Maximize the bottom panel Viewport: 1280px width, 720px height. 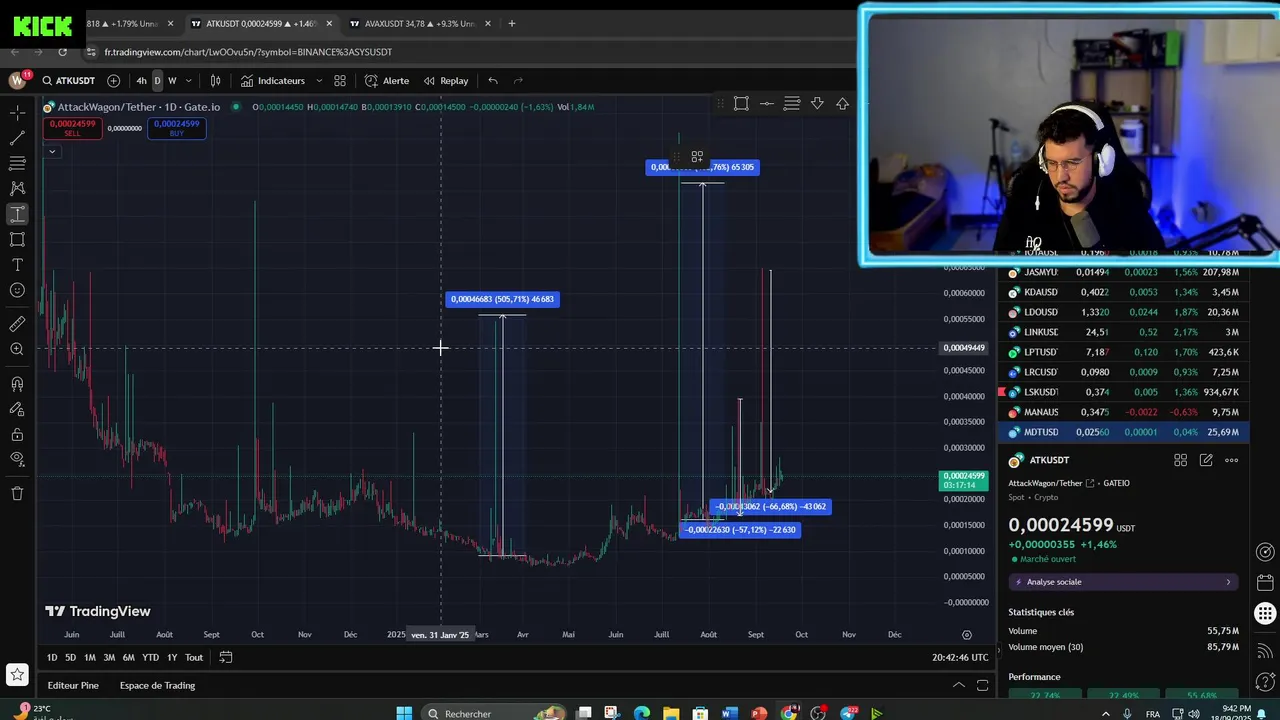982,685
